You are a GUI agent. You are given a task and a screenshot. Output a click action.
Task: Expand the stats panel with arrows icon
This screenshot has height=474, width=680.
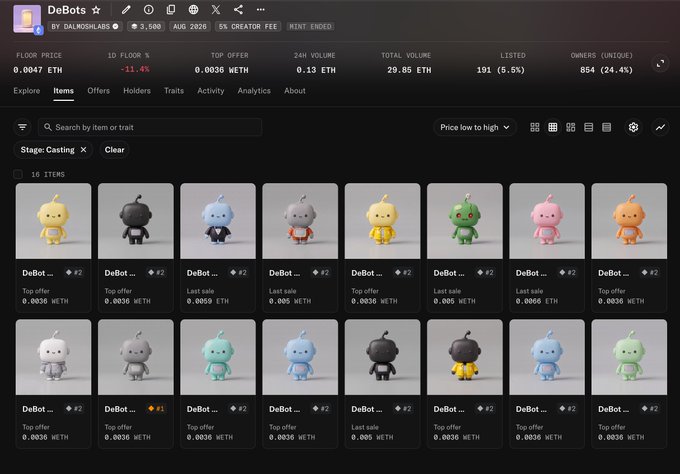coord(660,64)
